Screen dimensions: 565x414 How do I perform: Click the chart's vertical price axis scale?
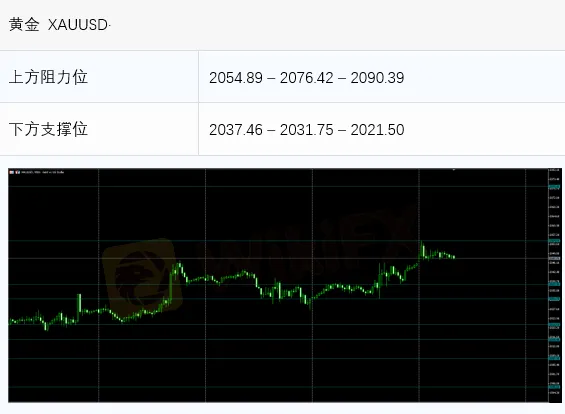pos(555,285)
